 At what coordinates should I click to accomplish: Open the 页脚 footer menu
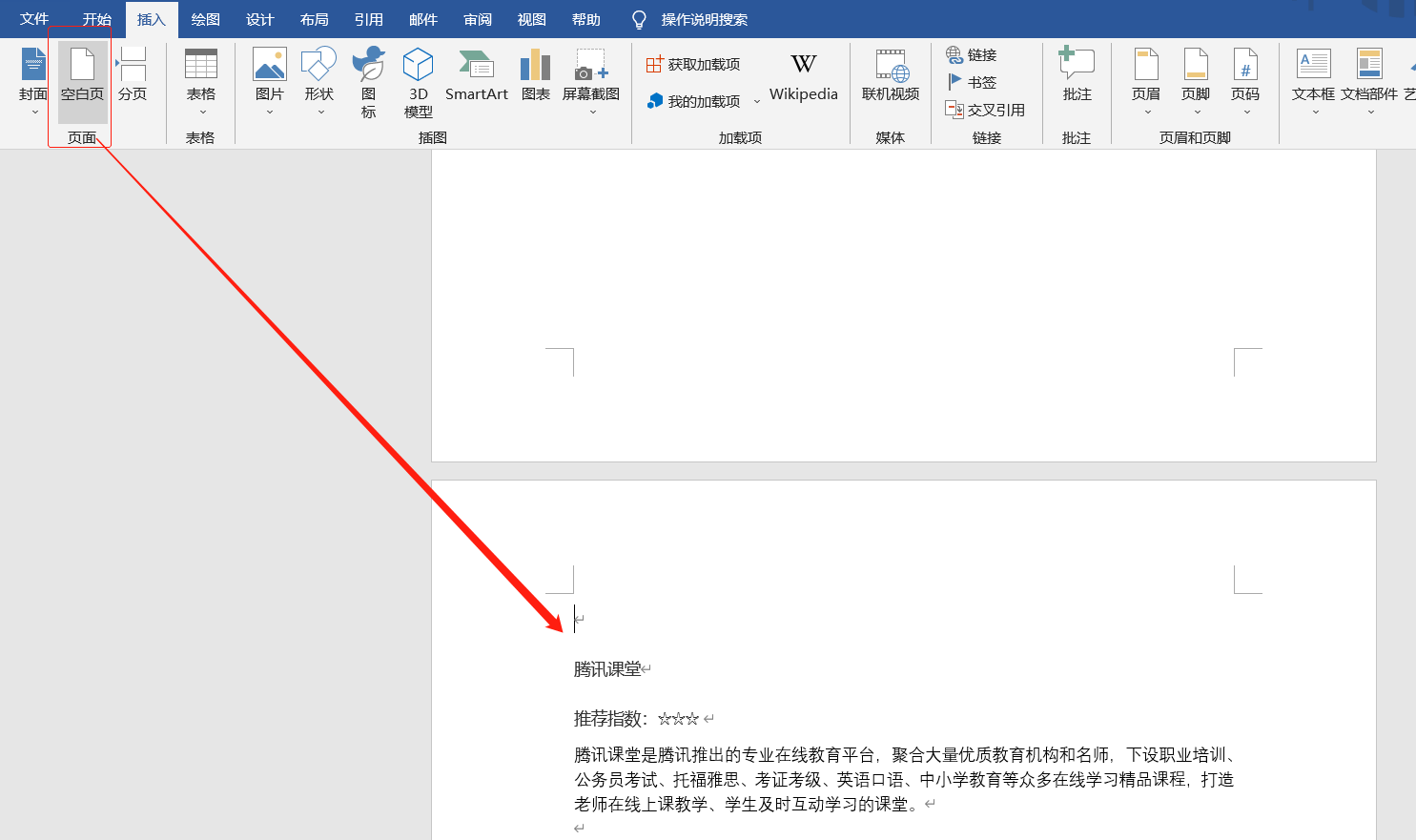(1196, 82)
